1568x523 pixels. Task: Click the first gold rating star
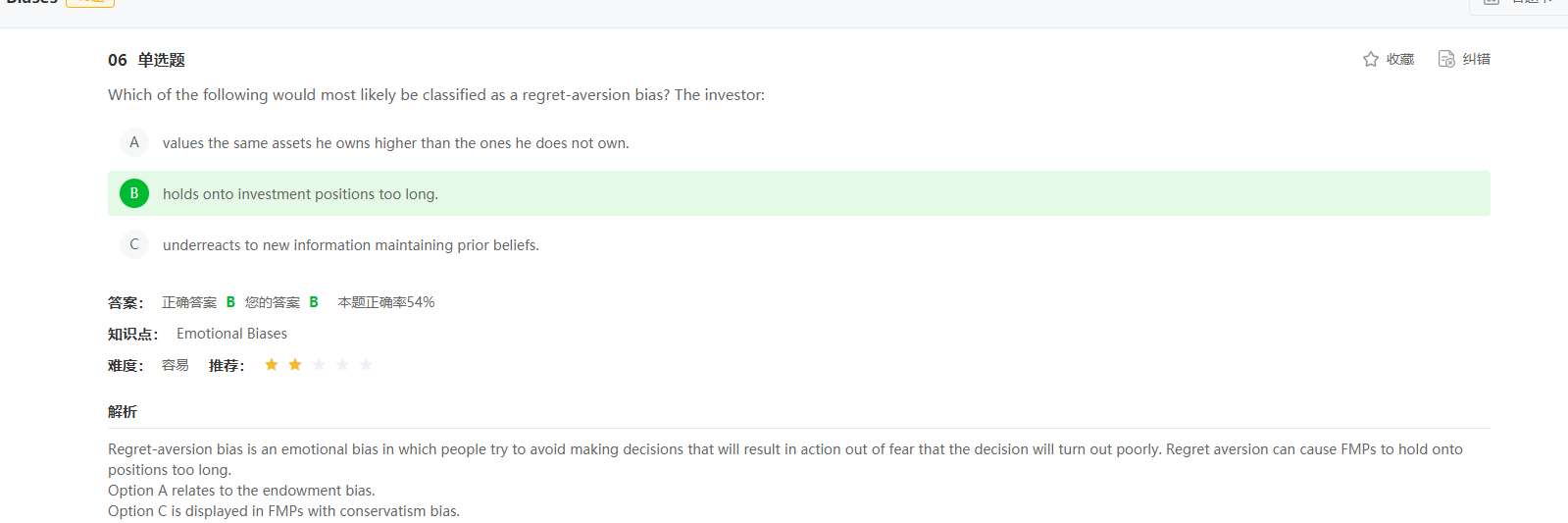pos(272,365)
